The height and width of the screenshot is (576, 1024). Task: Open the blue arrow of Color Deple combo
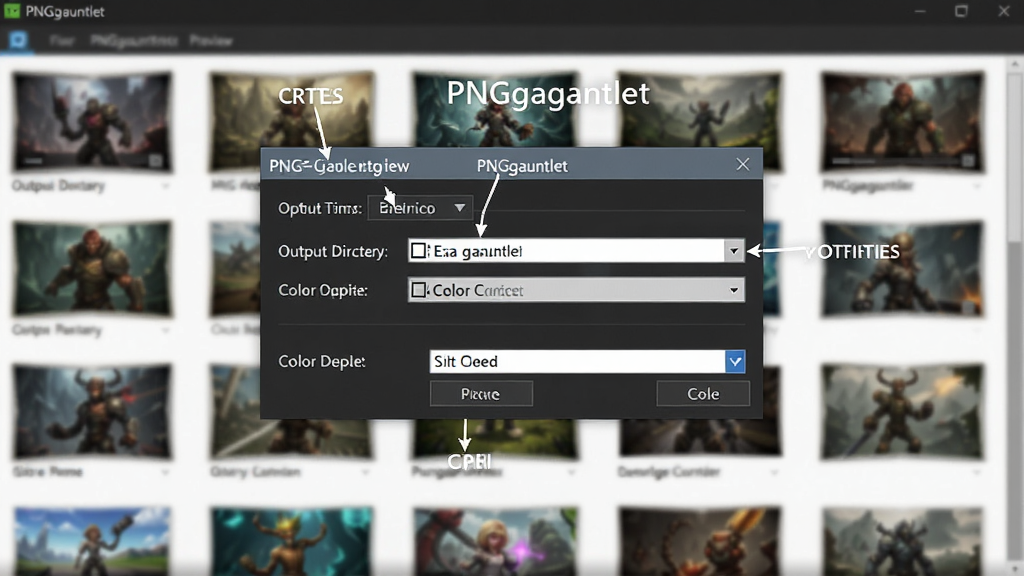coord(735,361)
